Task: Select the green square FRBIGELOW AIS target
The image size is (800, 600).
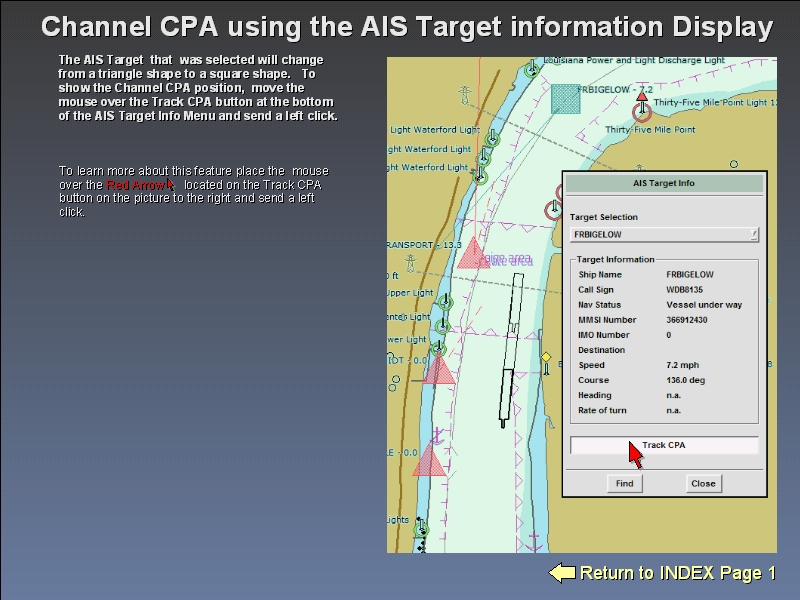Action: (565, 99)
